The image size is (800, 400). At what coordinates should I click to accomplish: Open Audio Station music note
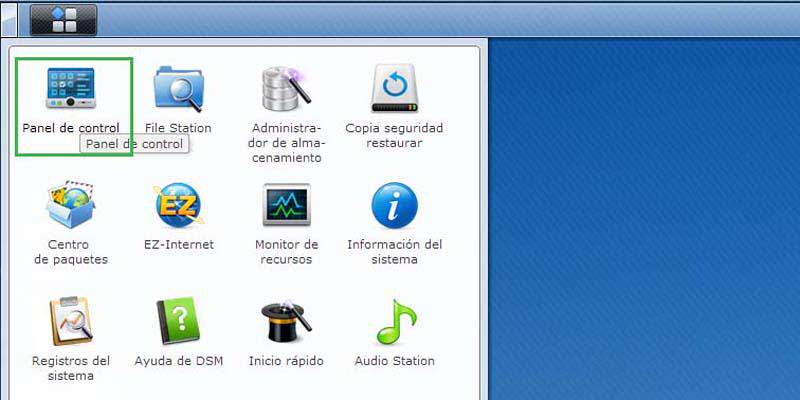click(x=395, y=321)
